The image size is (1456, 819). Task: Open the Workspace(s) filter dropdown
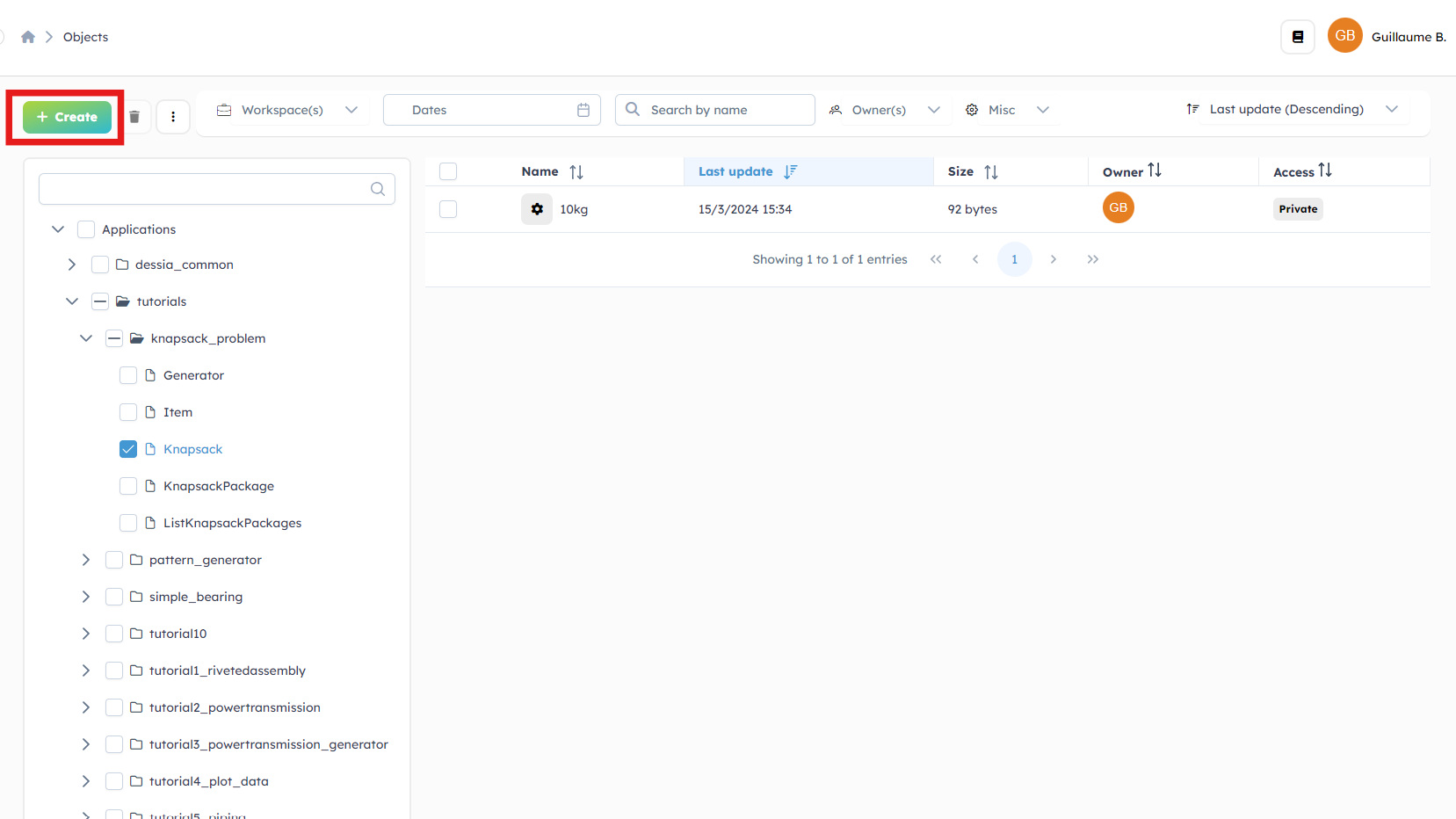click(287, 110)
